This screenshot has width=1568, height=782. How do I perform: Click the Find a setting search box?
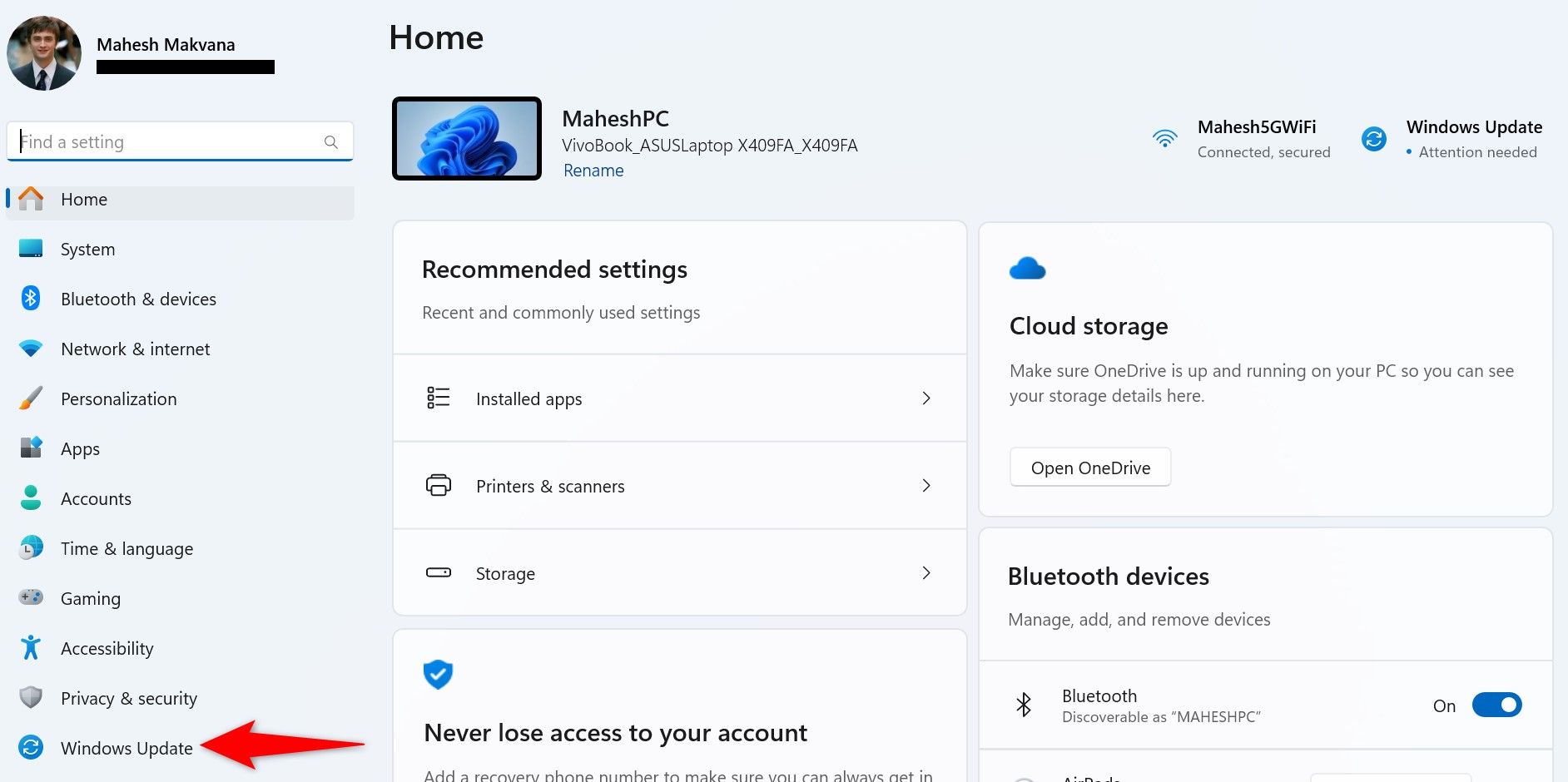(181, 141)
